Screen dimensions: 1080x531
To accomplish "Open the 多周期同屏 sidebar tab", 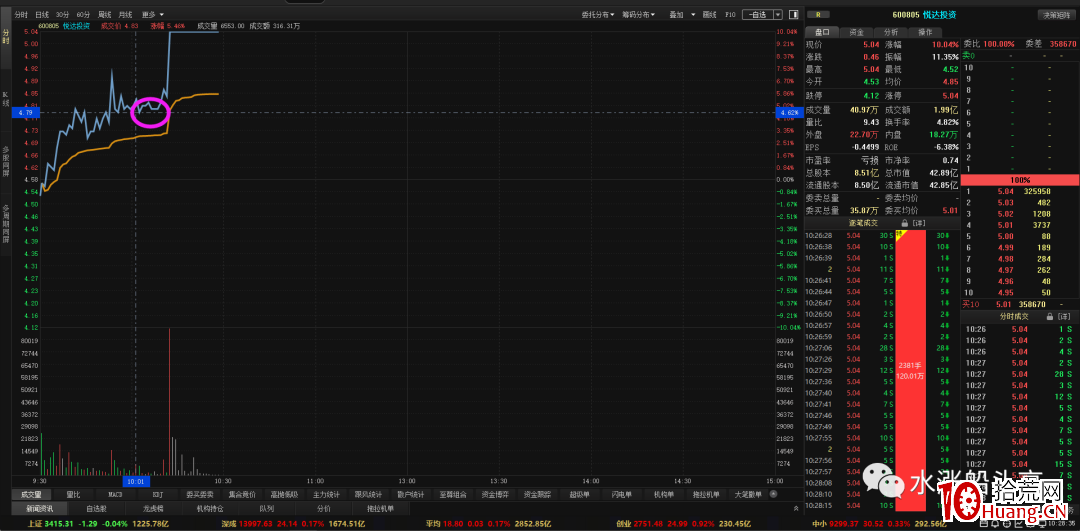I will pos(6,225).
